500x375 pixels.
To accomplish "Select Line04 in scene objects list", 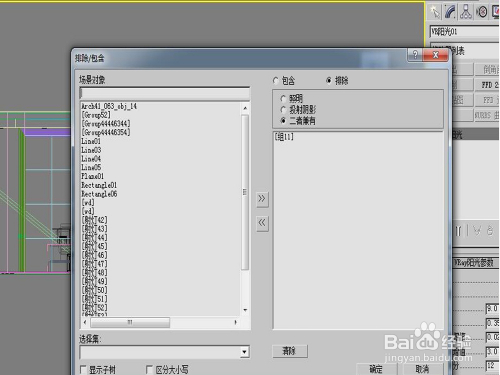I will pyautogui.click(x=91, y=159).
